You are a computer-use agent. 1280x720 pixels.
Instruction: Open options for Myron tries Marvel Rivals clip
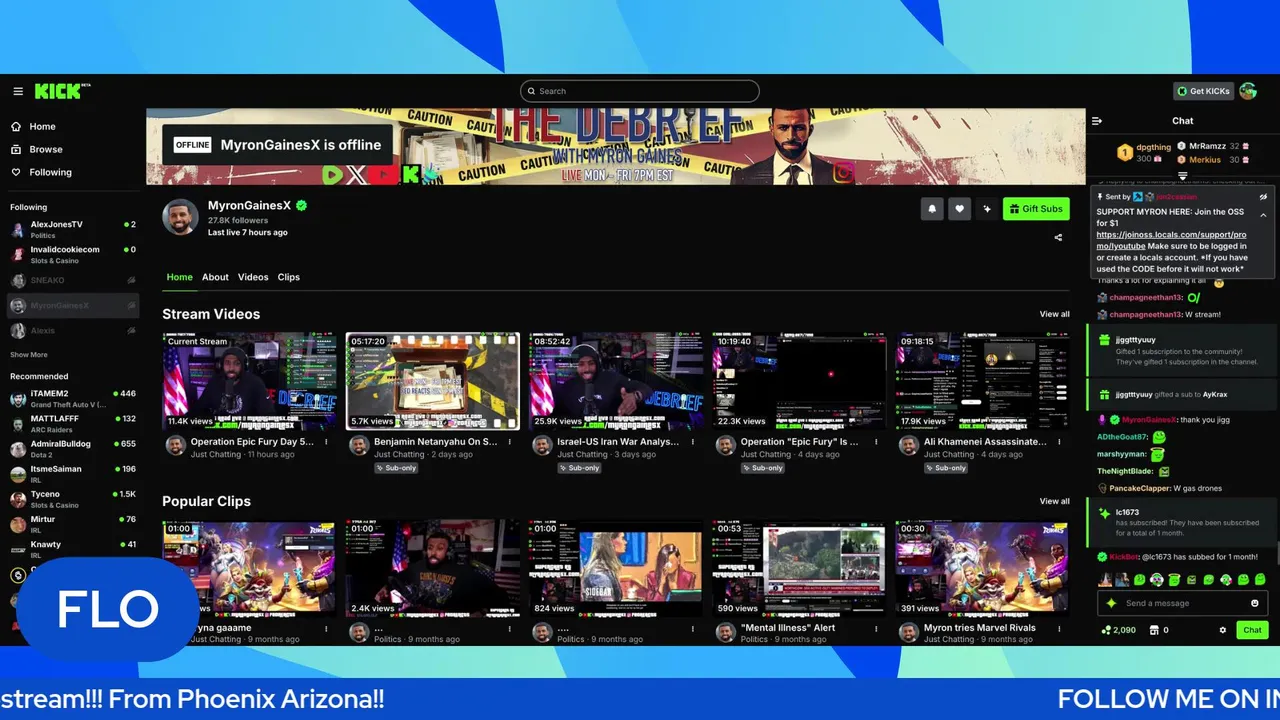coord(1059,628)
